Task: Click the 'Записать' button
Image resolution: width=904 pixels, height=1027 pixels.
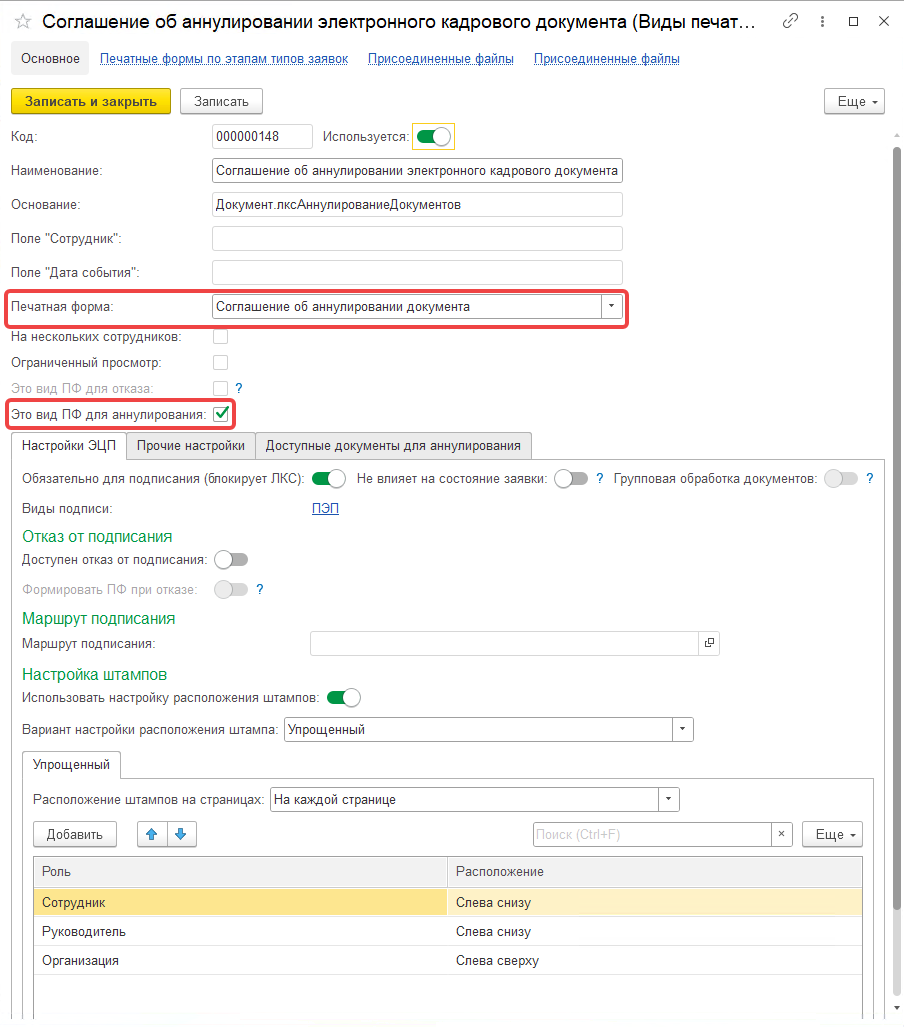Action: coord(221,102)
